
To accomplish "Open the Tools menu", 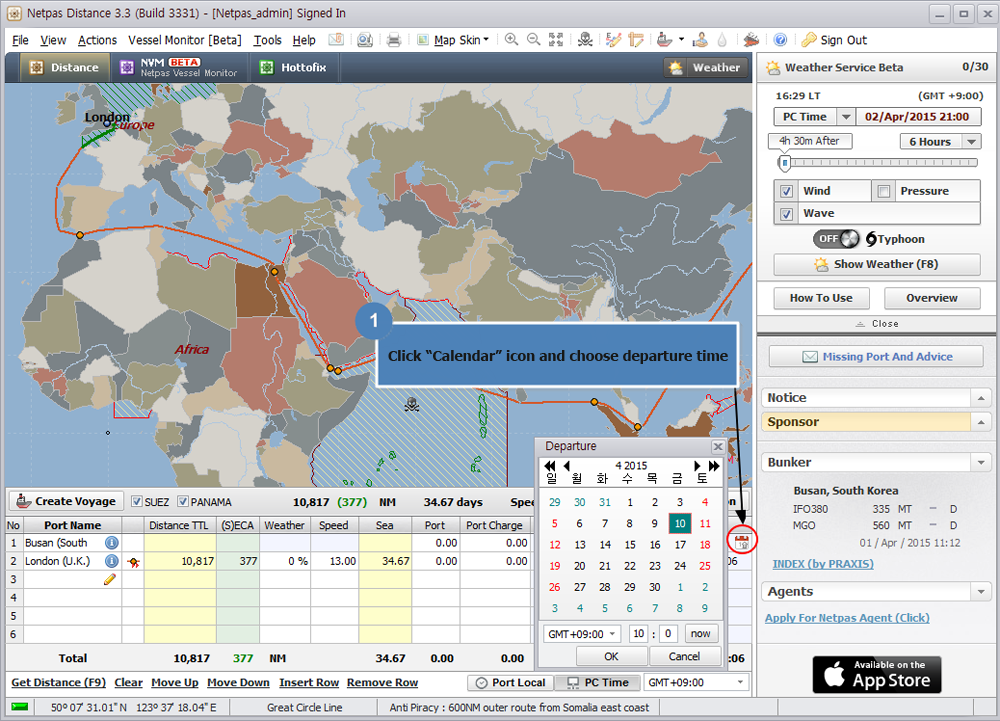I will (x=267, y=40).
